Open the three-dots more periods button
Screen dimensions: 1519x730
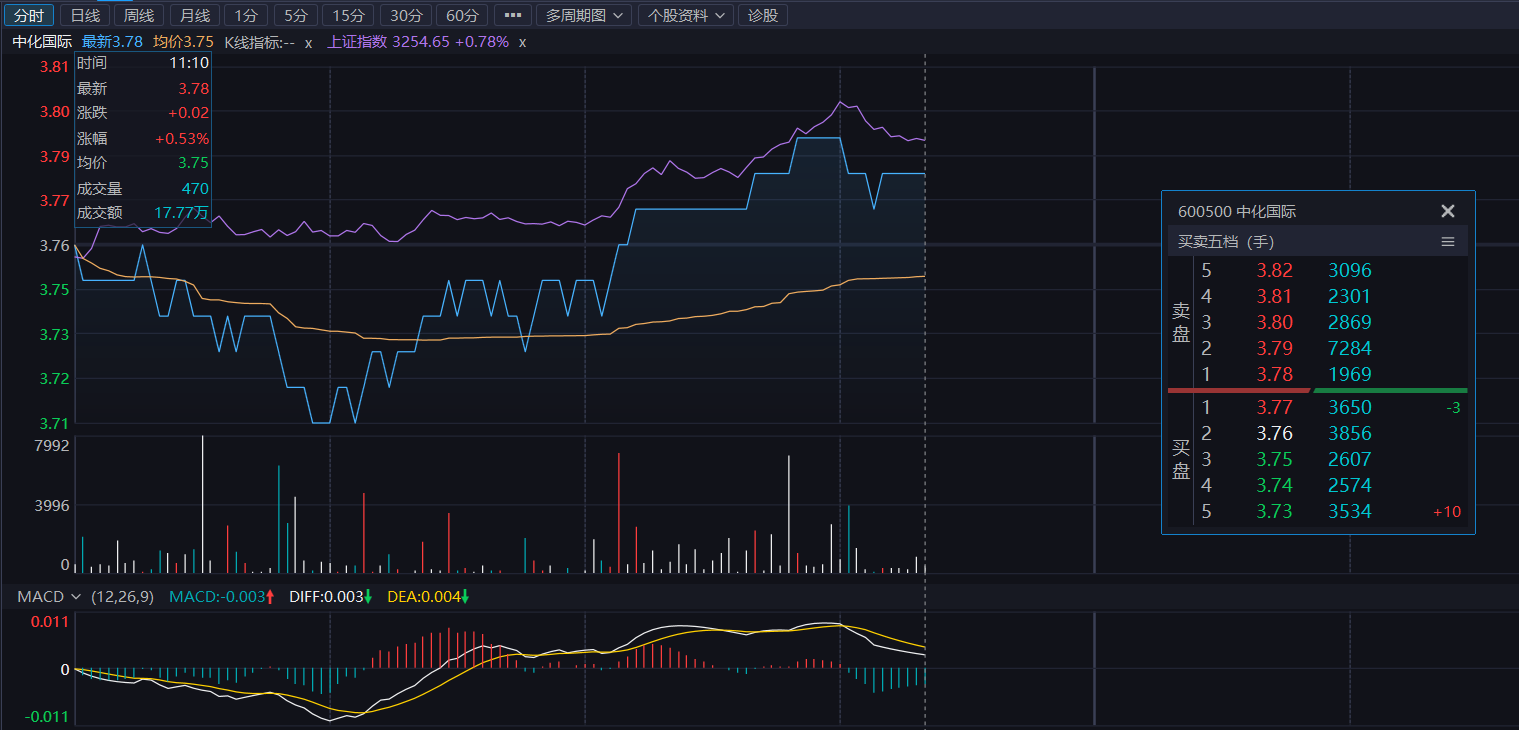point(513,15)
